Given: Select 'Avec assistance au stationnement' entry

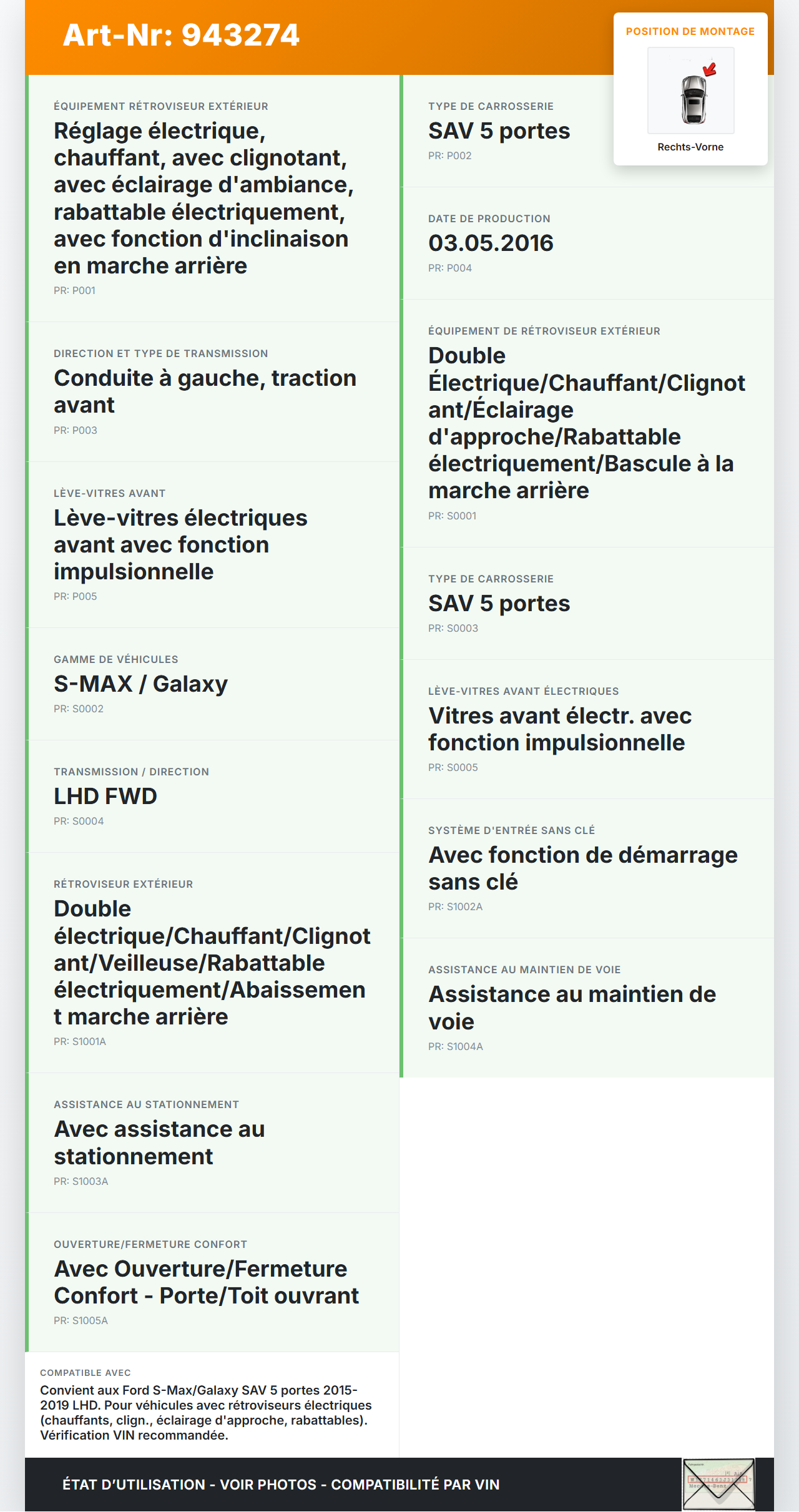Looking at the screenshot, I should point(159,1142).
